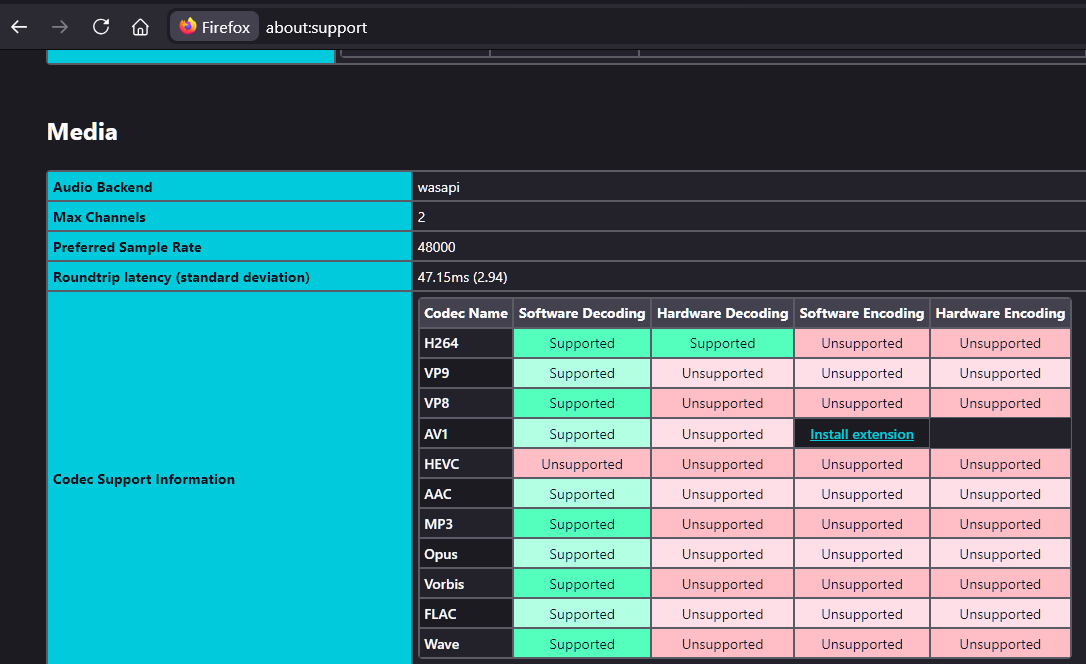This screenshot has width=1086, height=664.
Task: Go to the Home page
Action: point(141,27)
